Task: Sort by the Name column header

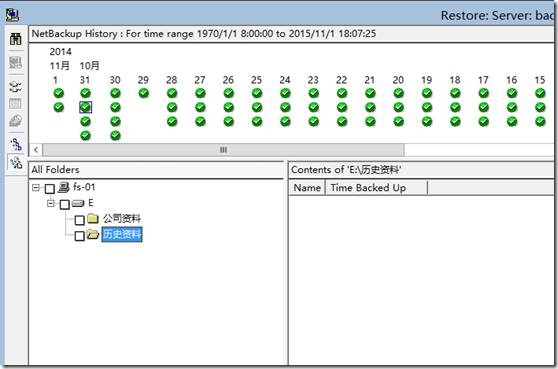Action: 307,188
